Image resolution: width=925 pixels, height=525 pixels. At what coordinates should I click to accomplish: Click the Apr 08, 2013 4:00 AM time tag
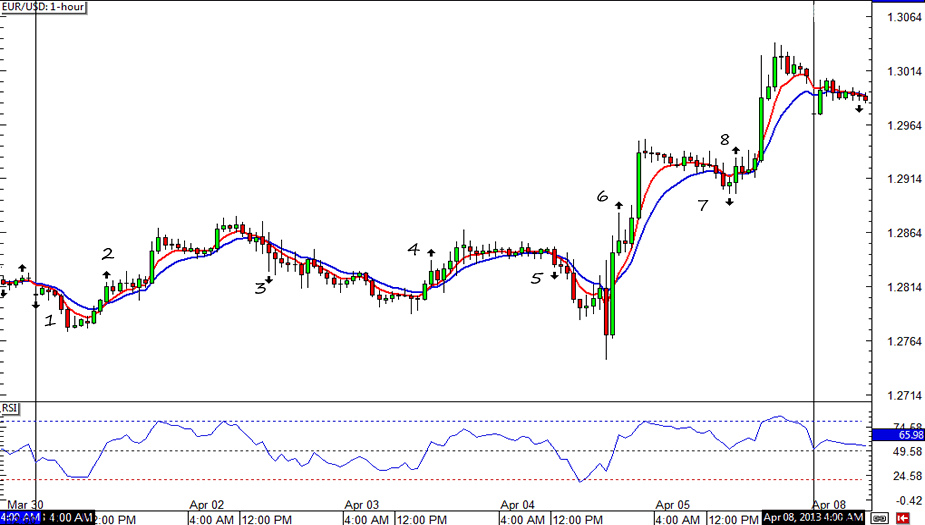(814, 518)
